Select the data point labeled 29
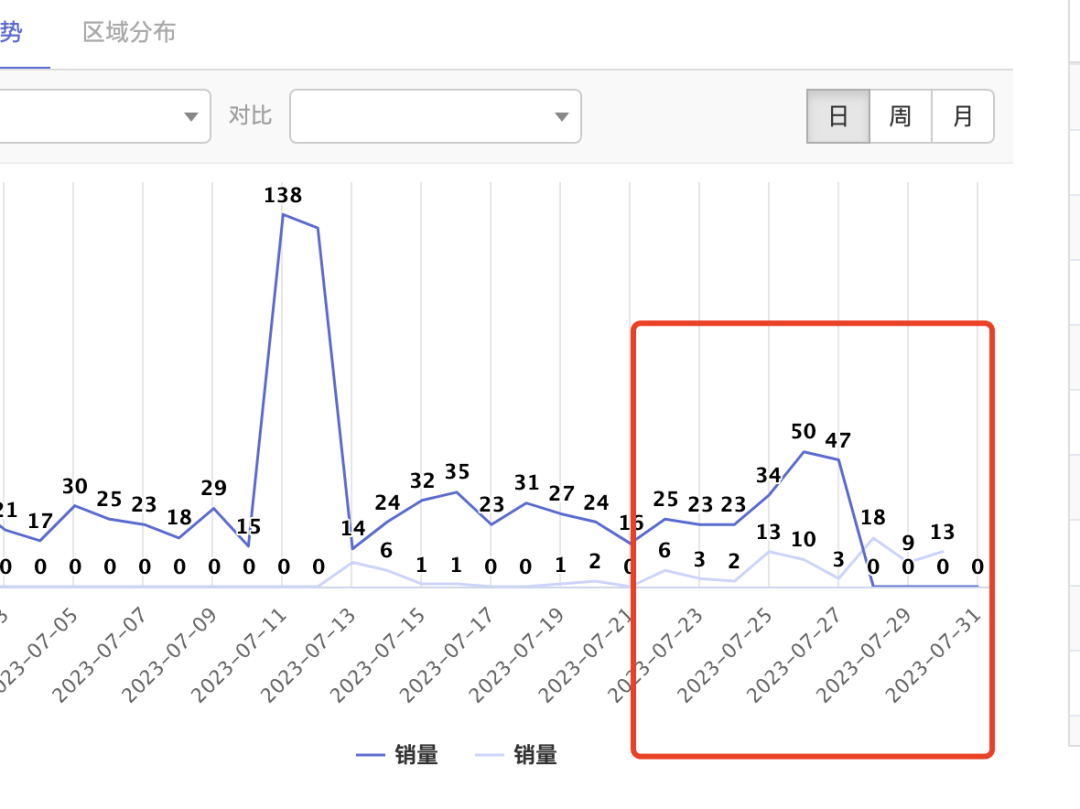This screenshot has height=809, width=1080. tap(213, 508)
